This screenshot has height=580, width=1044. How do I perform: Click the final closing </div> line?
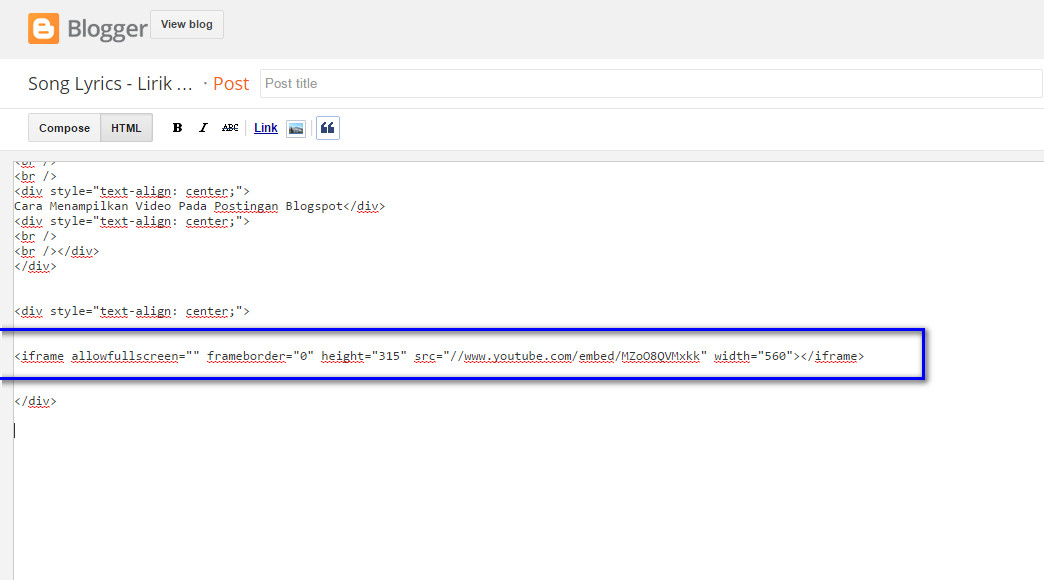click(x=35, y=401)
